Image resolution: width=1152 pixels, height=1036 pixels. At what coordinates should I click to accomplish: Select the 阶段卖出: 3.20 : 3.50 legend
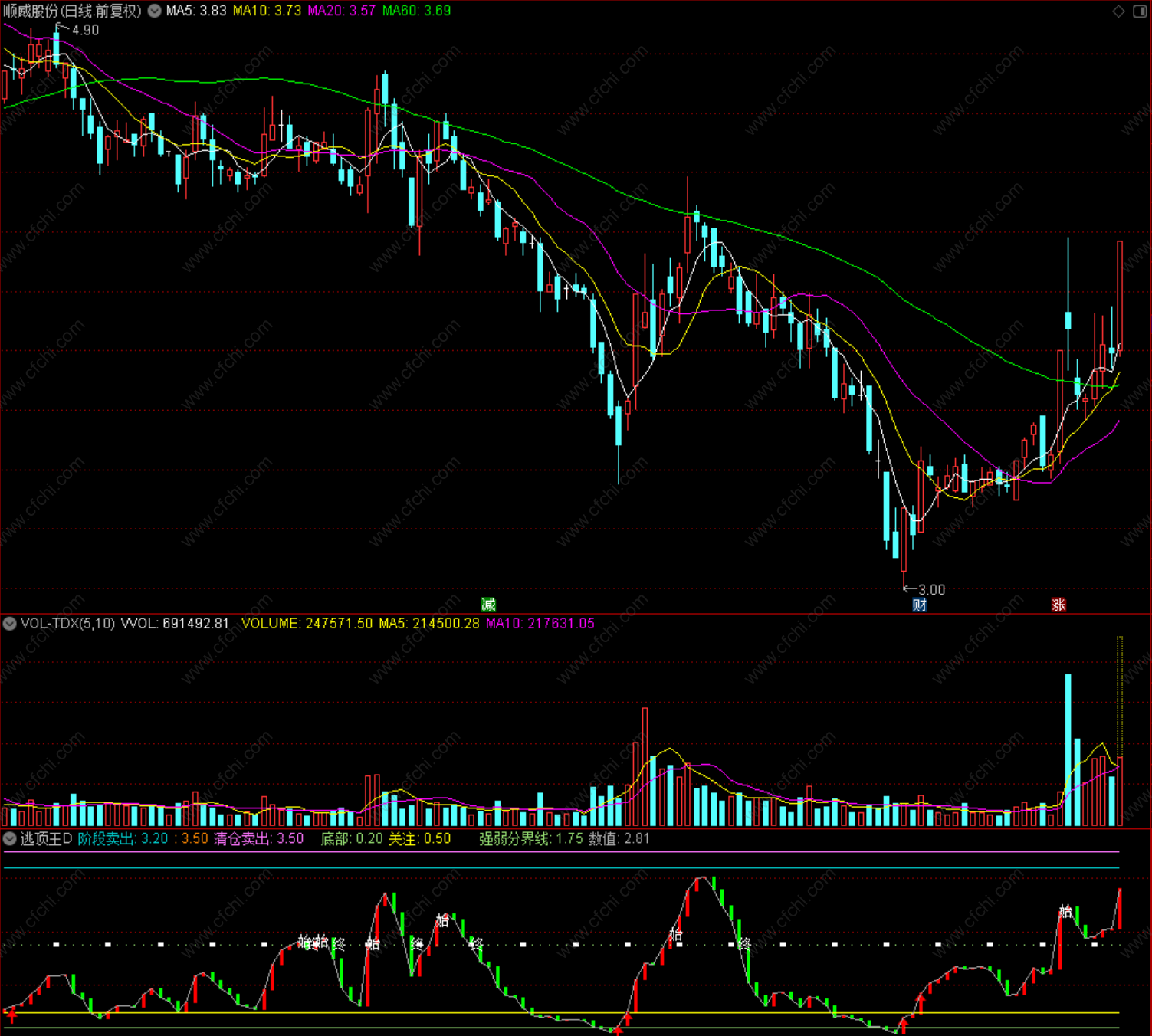[x=143, y=839]
